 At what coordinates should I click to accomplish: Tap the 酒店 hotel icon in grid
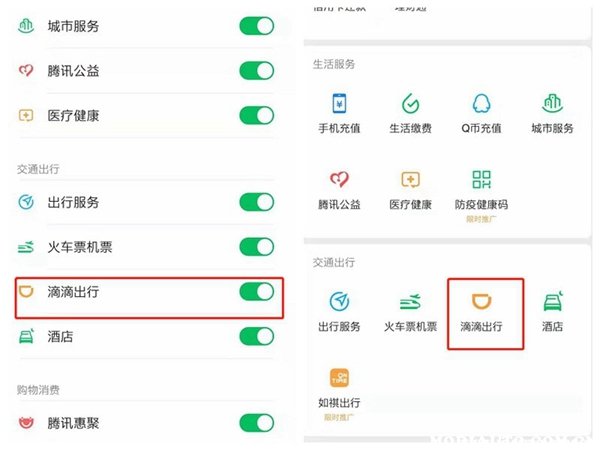click(x=553, y=302)
